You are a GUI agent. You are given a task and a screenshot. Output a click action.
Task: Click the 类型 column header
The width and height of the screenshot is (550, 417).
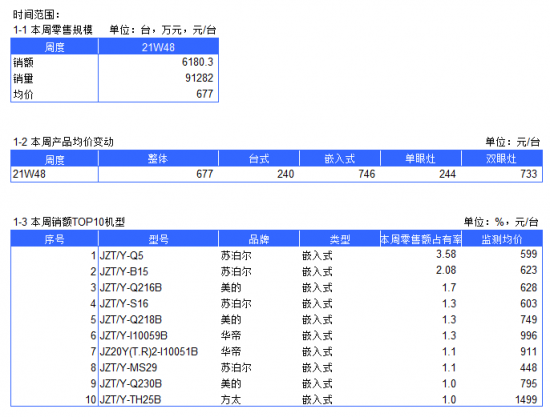pos(340,239)
